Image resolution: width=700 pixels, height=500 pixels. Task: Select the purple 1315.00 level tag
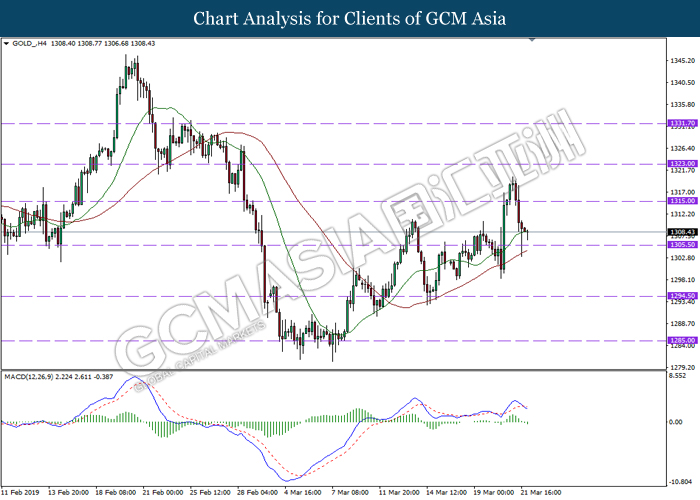coord(682,201)
